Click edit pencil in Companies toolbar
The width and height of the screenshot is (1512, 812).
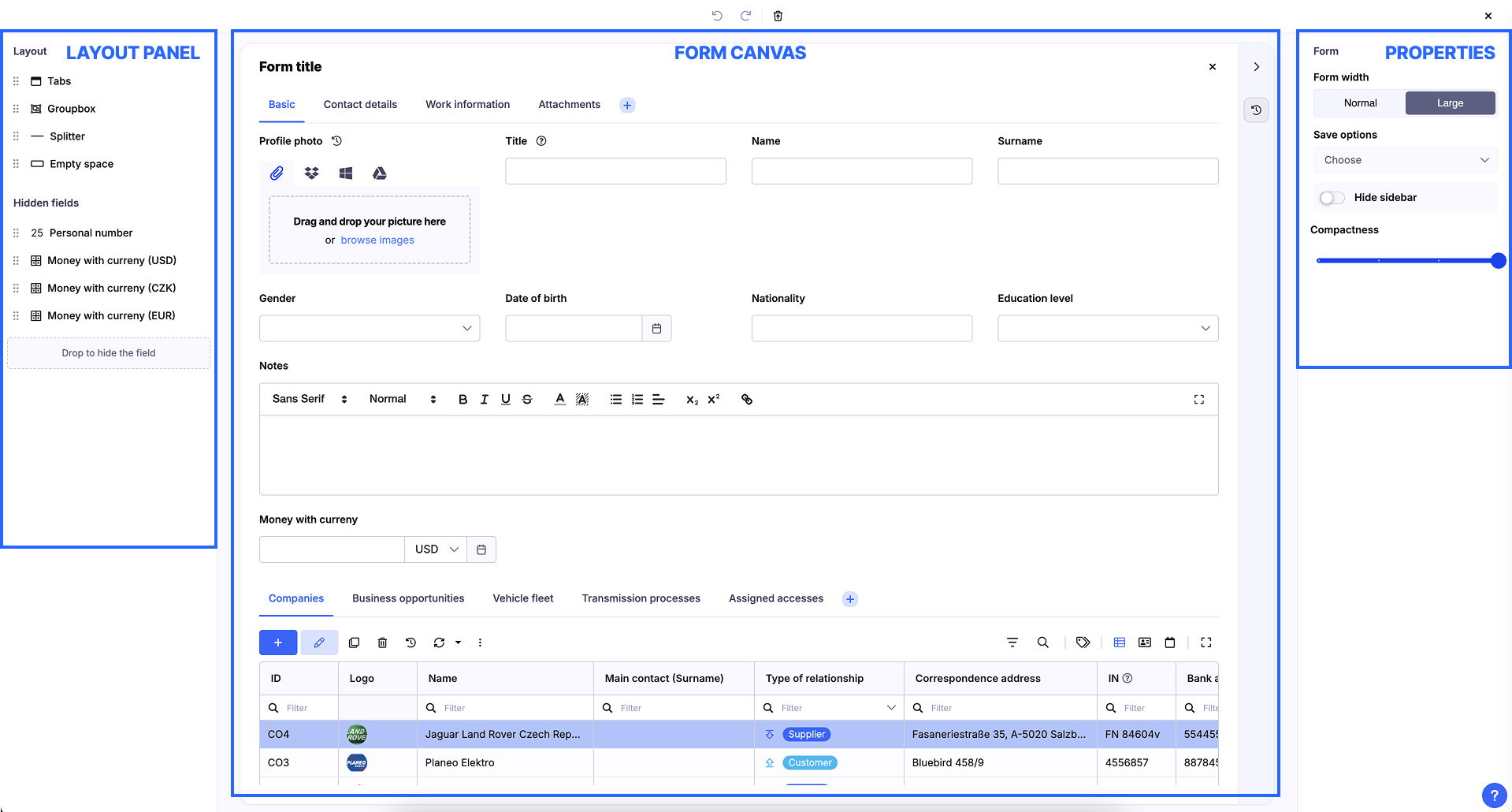click(x=319, y=643)
